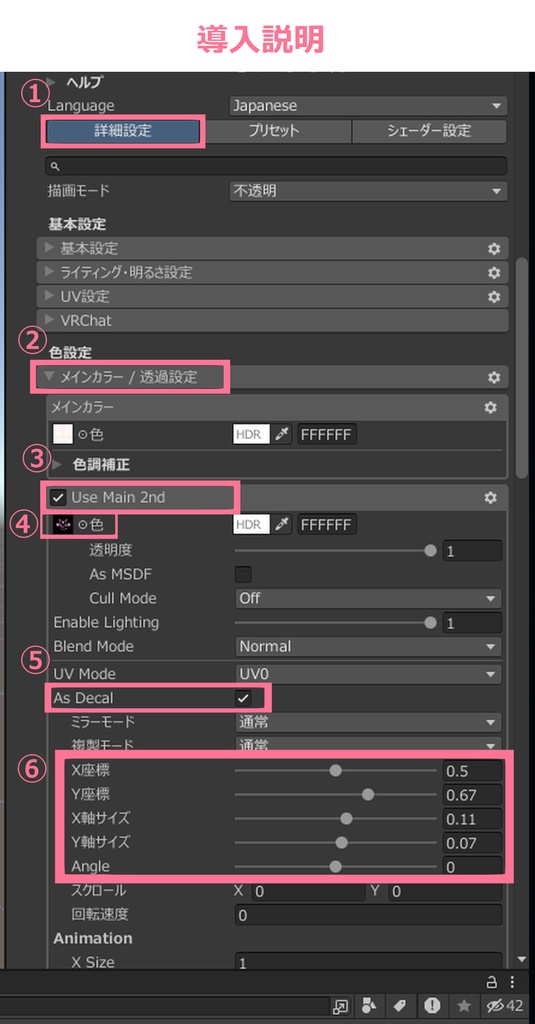
Task: Click the スクロール Y value field
Action: [445, 891]
